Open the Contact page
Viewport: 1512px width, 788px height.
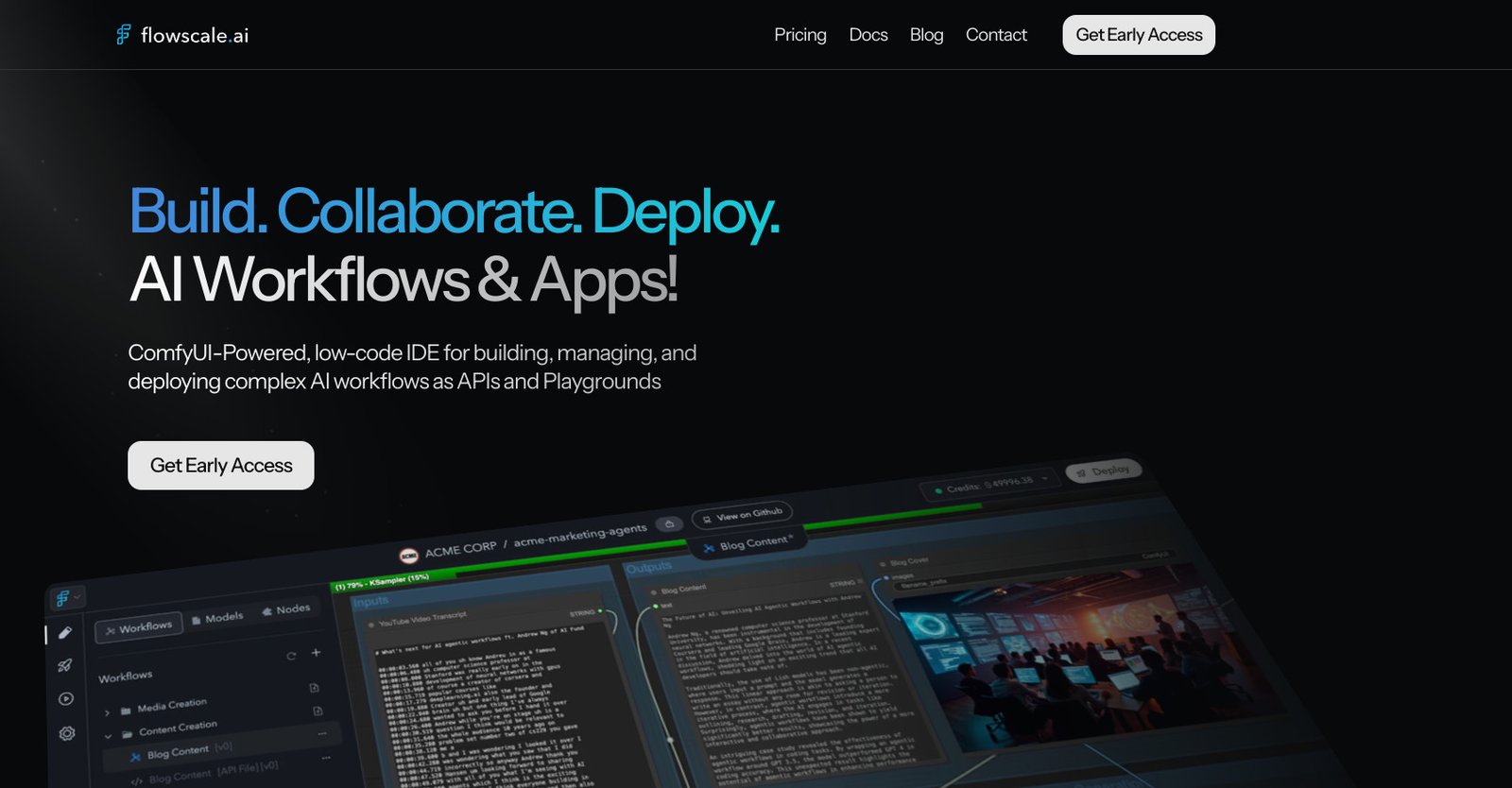(x=996, y=35)
